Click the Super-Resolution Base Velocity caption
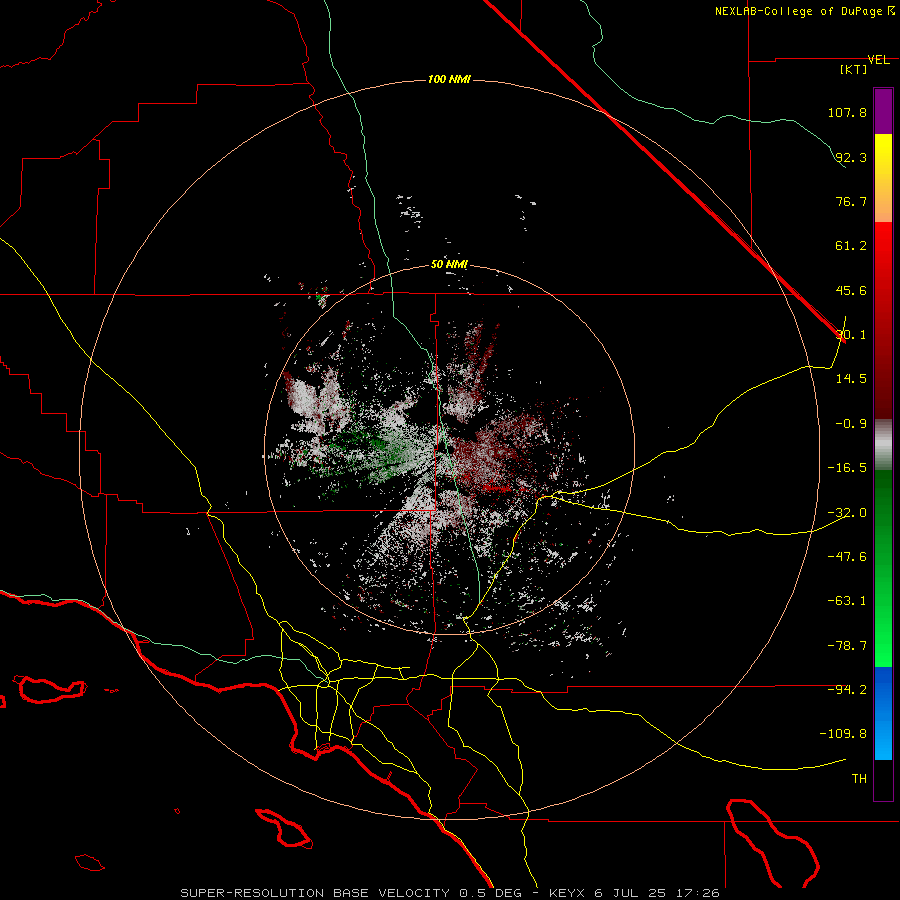The image size is (900, 900). coord(449,893)
